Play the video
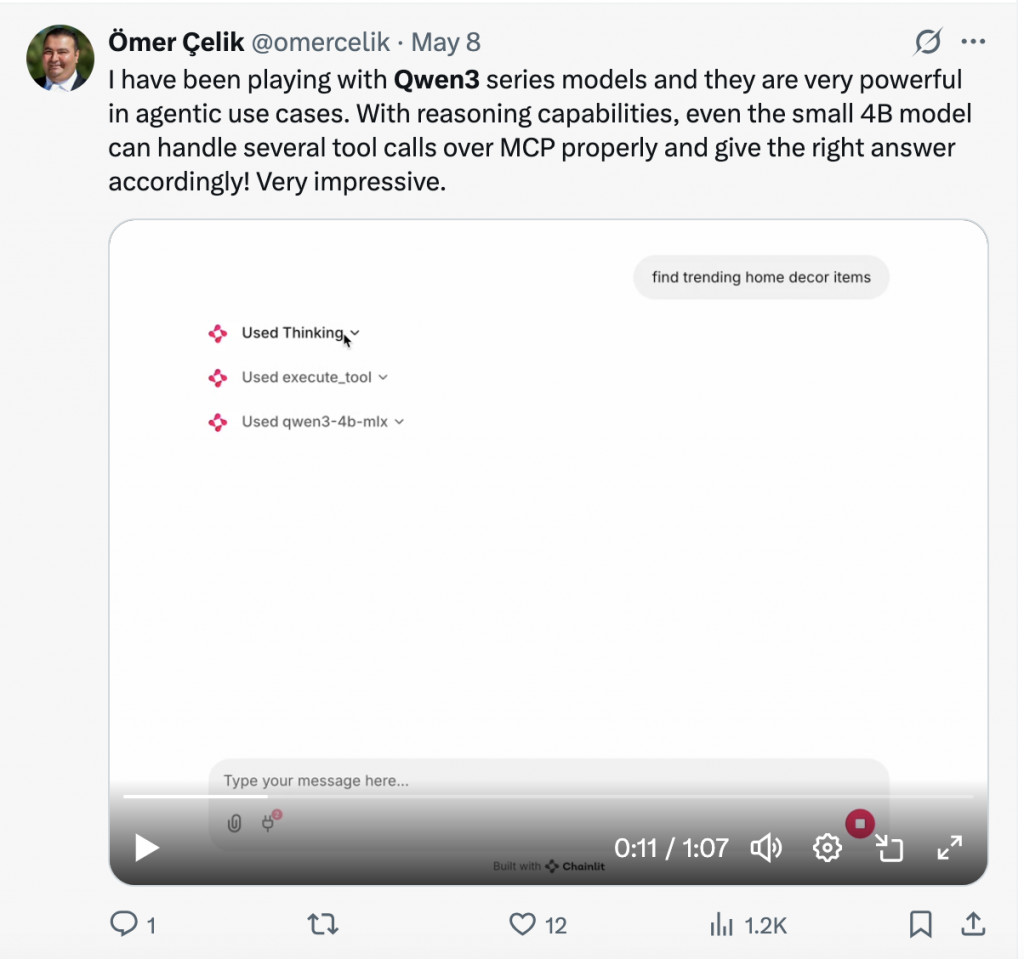The image size is (1024, 959). (x=147, y=848)
